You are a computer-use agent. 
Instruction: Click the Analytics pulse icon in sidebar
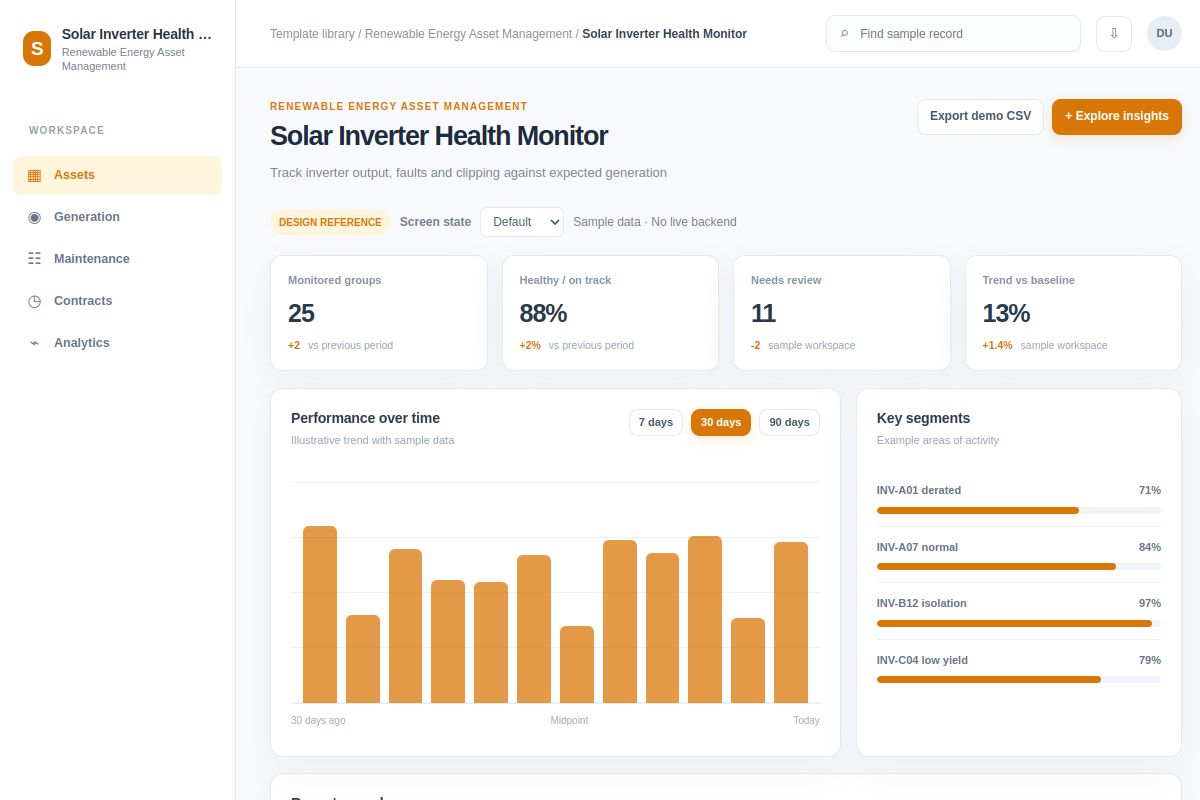(x=34, y=343)
